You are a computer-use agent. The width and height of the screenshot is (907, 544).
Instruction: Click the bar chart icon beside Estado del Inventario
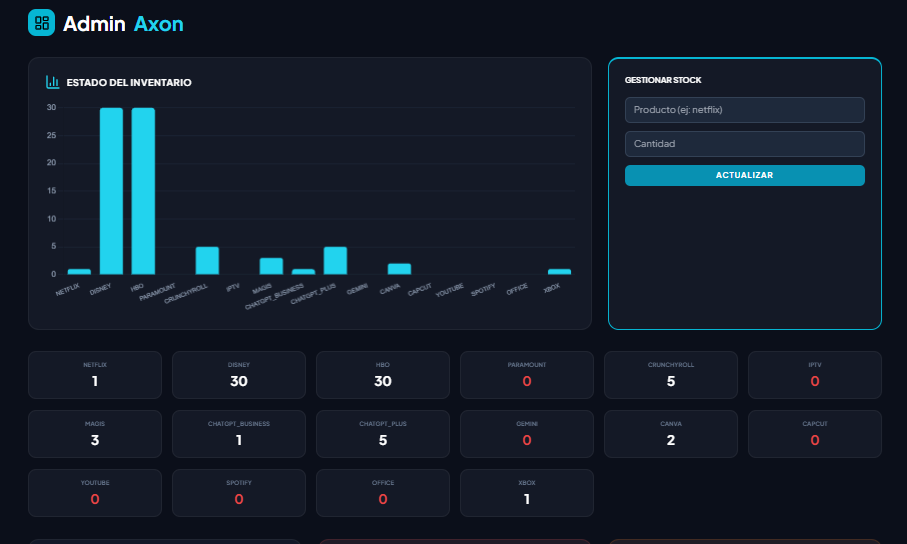53,82
